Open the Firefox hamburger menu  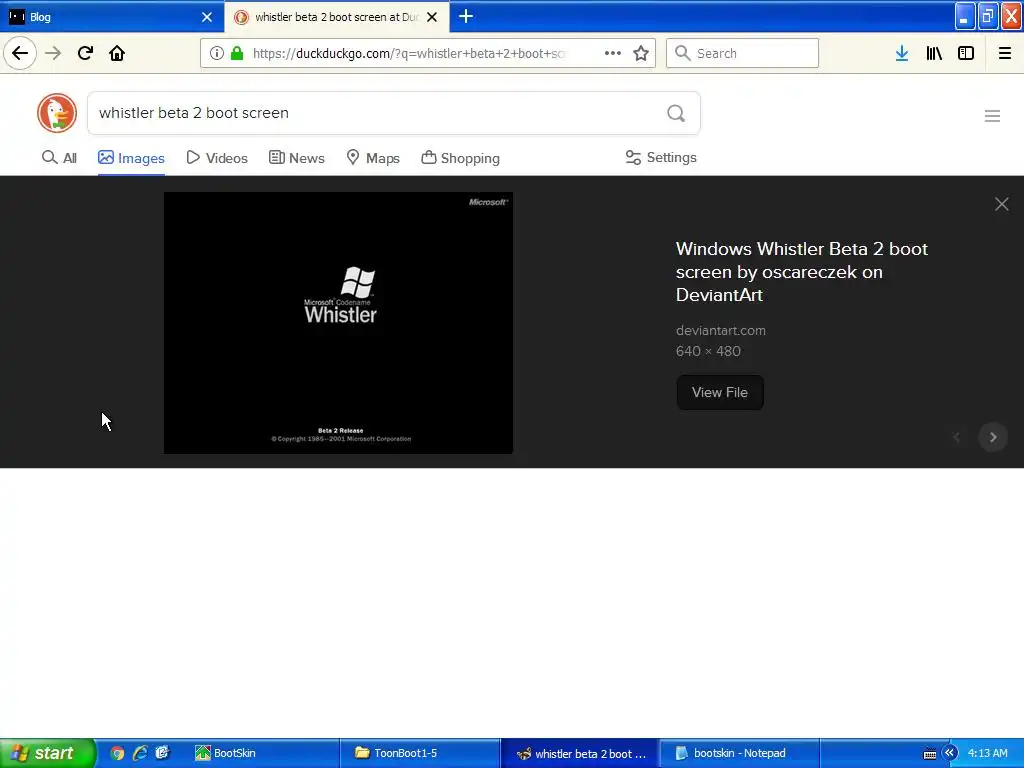coord(1005,53)
